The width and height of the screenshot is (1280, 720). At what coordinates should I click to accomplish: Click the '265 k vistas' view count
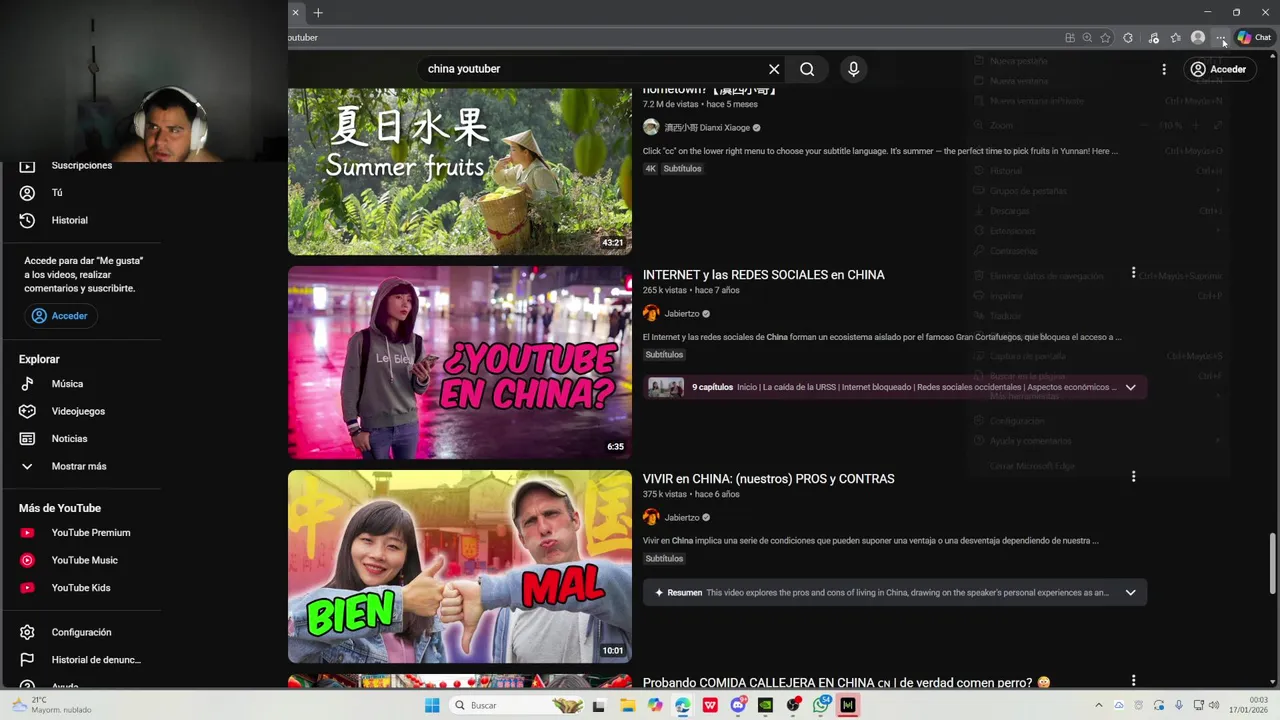click(665, 290)
